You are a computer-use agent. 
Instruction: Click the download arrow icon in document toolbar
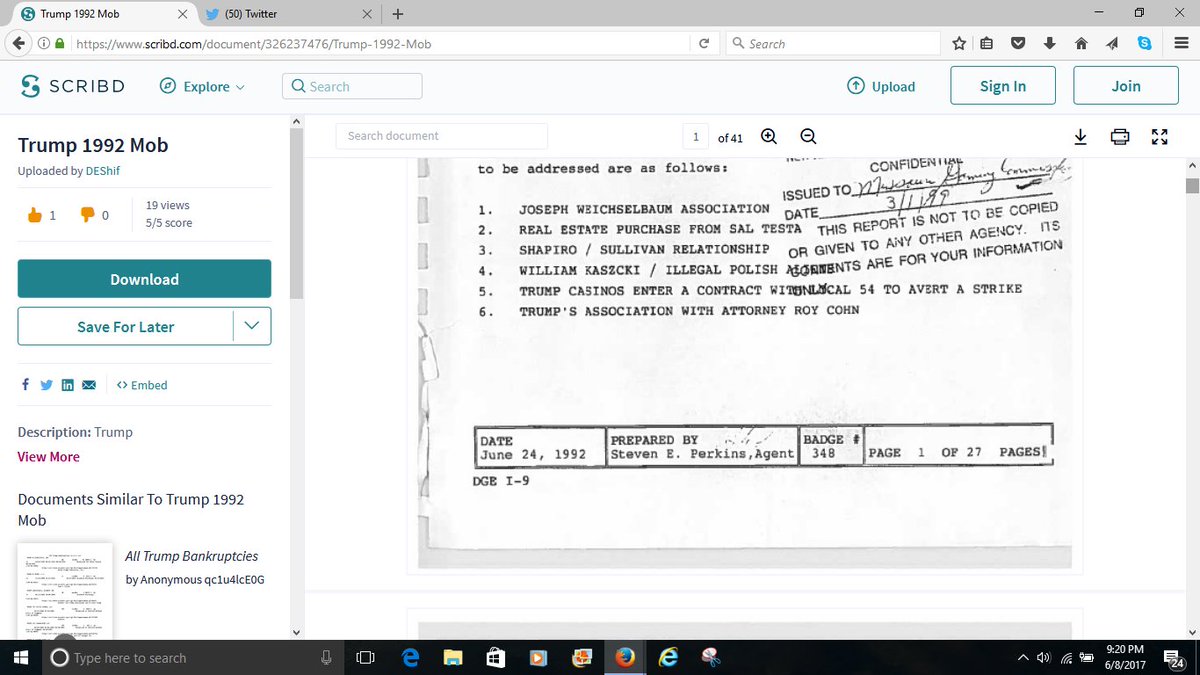click(x=1081, y=137)
